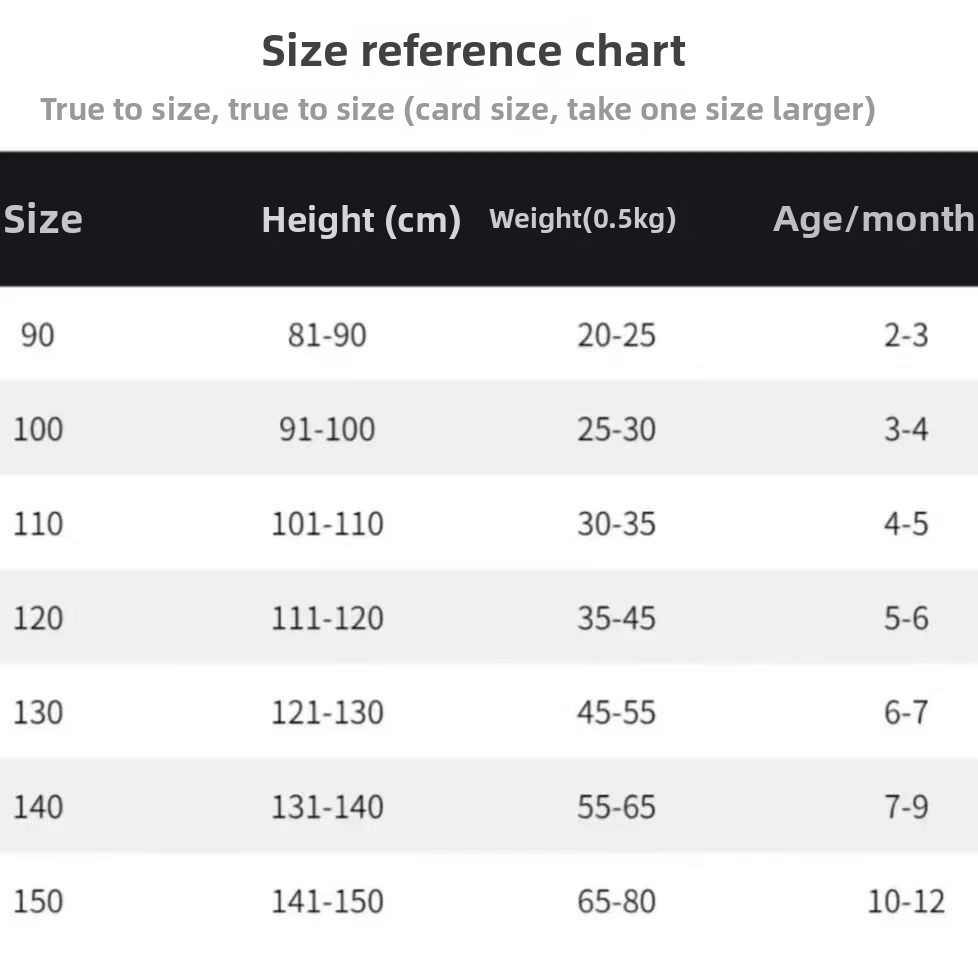Click size 100 row label

[x=38, y=430]
